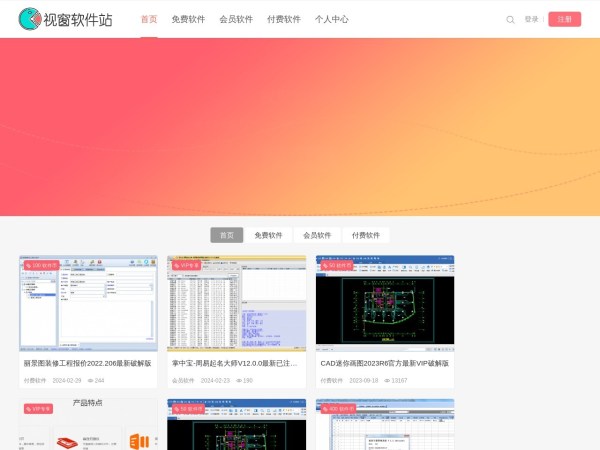Screen dimensions: 600x450
Task: Click title CAD迷你画图2023R6官方最新VIP破解版
Action: pos(385,363)
